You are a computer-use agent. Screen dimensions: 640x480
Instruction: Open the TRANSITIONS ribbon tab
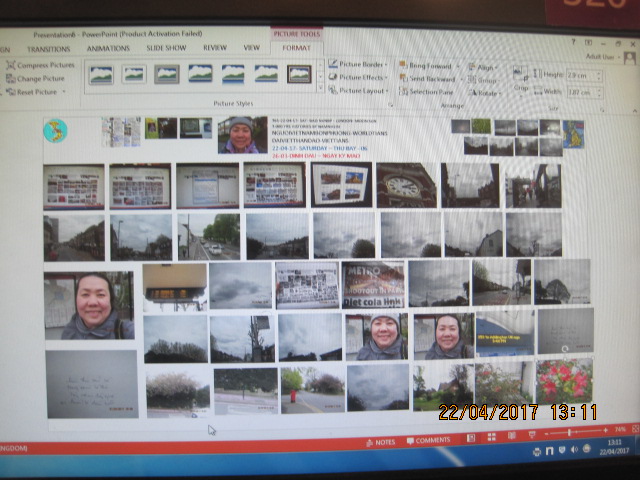[x=48, y=49]
